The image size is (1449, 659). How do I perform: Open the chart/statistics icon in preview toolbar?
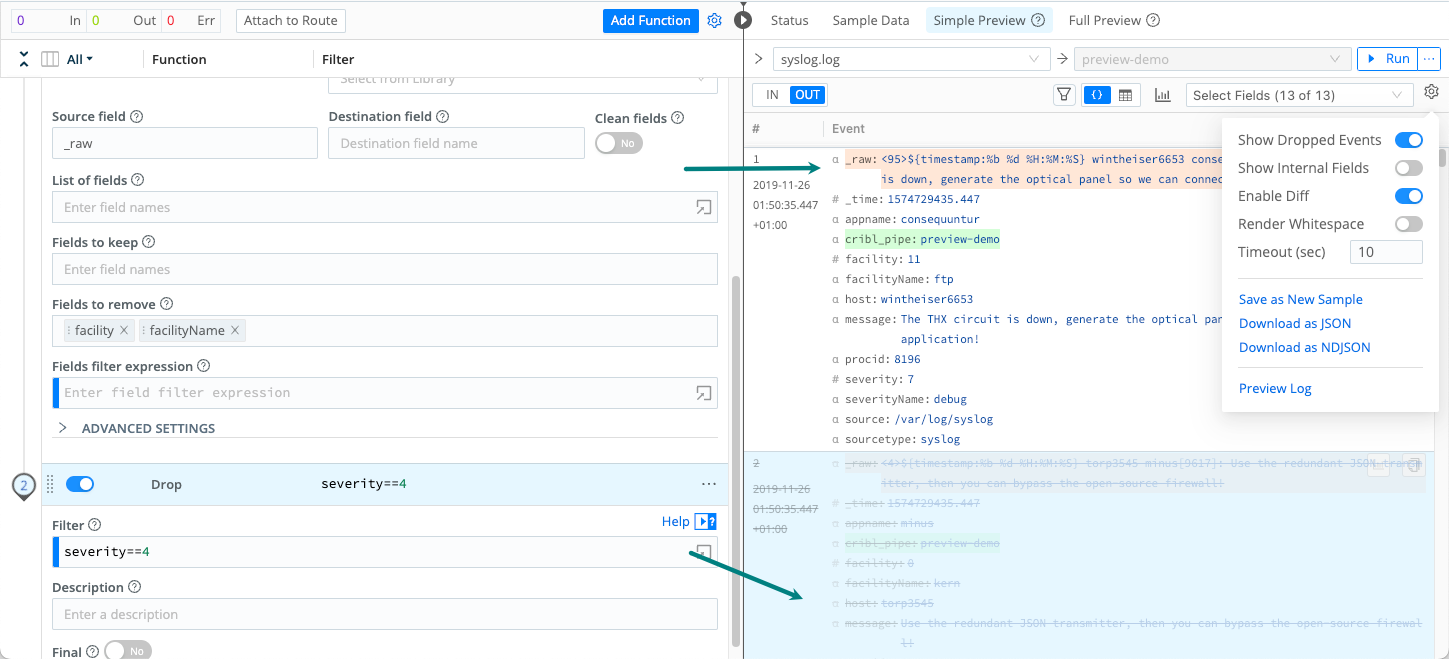pos(1162,94)
